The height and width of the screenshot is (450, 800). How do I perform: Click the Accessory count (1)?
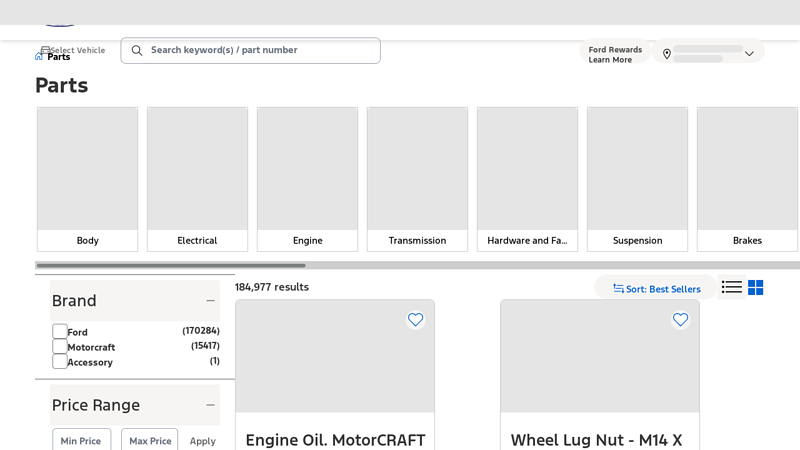click(215, 361)
